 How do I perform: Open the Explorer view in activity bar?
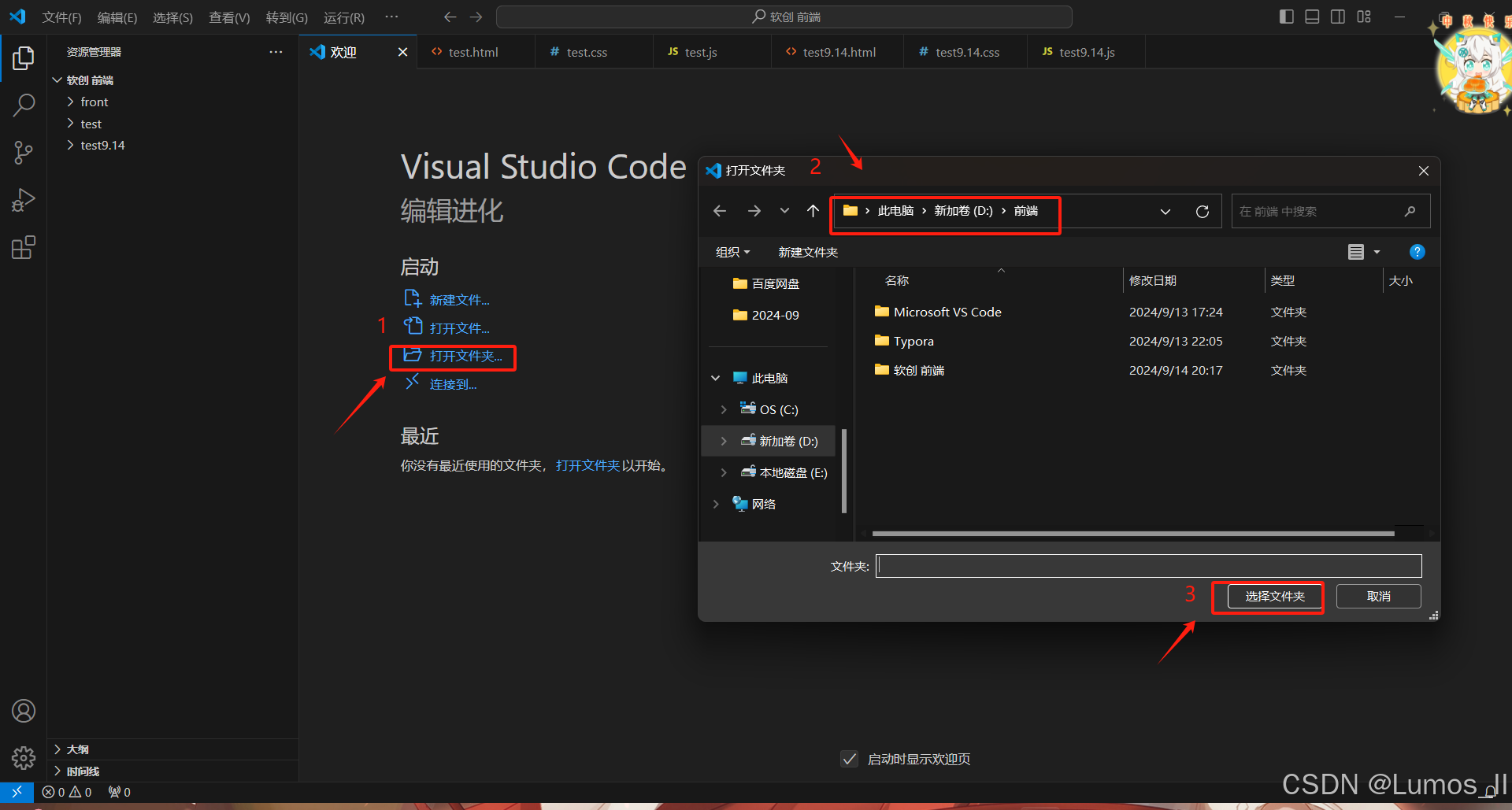coord(24,57)
